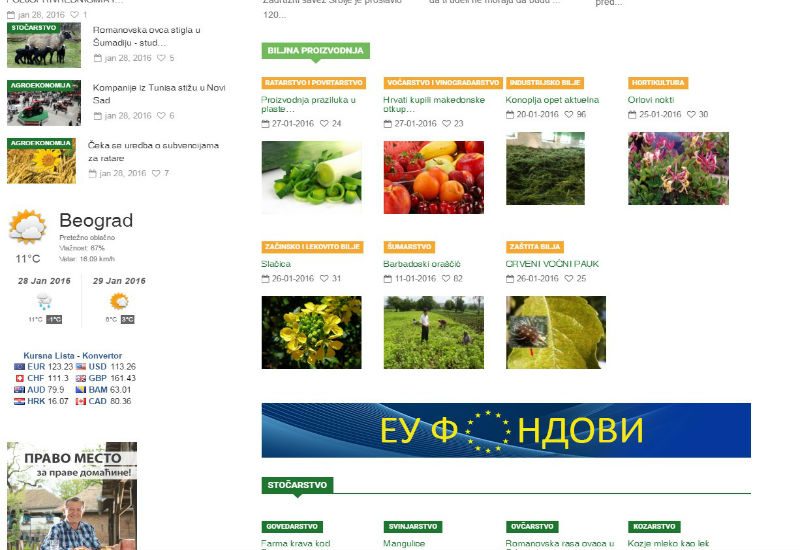Click heart icon next to Konoplja opet aktuelna
Screen dimensions: 800x550
click(x=569, y=114)
